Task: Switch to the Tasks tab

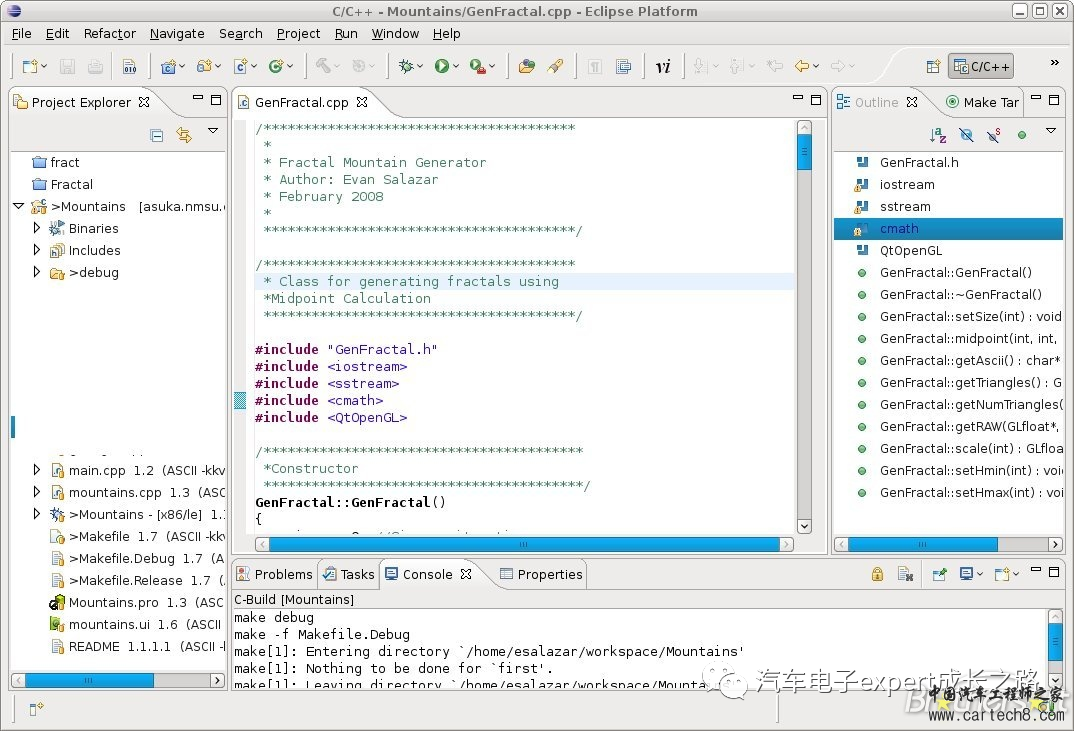Action: [349, 574]
